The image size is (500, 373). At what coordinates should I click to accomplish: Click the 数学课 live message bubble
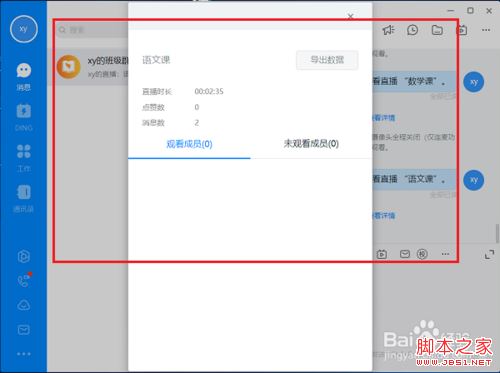[414, 81]
